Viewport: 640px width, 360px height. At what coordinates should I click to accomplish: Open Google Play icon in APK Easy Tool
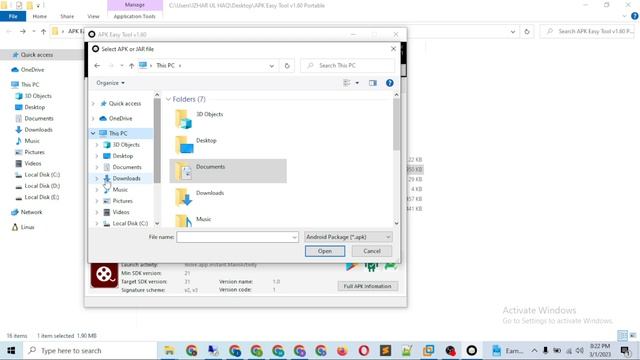pyautogui.click(x=352, y=267)
